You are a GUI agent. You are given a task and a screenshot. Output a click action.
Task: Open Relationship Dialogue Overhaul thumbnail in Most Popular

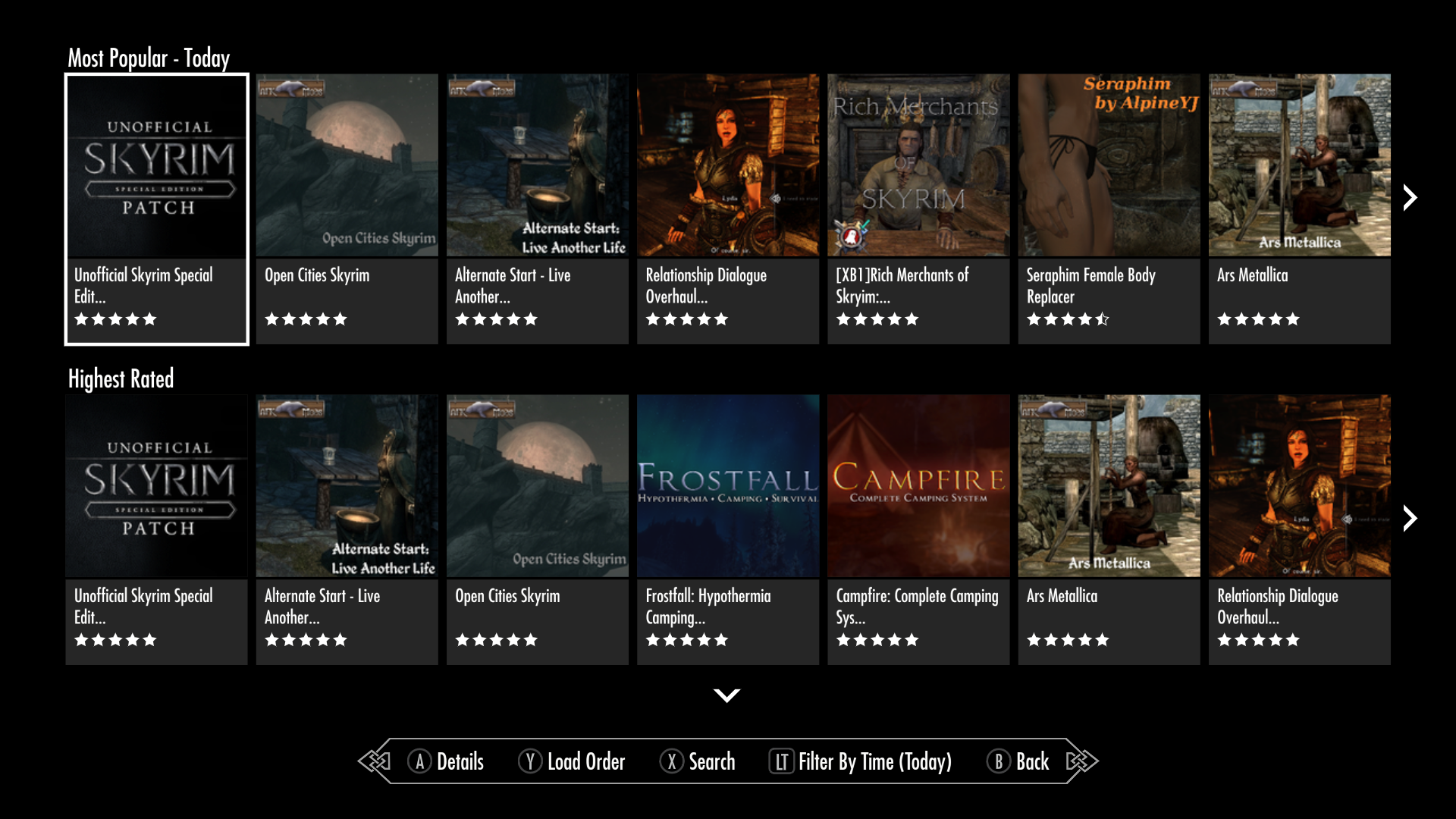728,165
